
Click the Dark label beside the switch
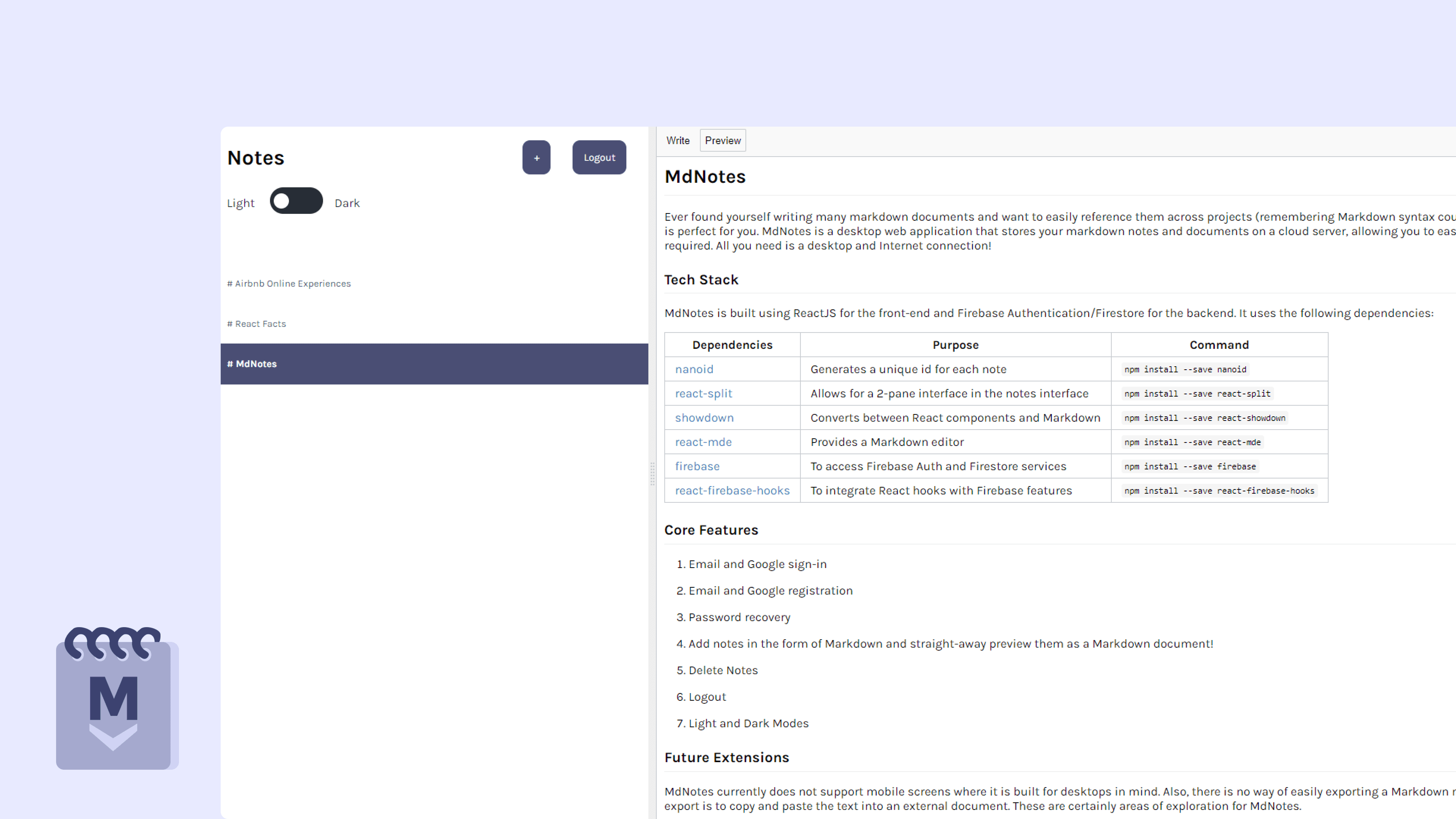point(347,204)
